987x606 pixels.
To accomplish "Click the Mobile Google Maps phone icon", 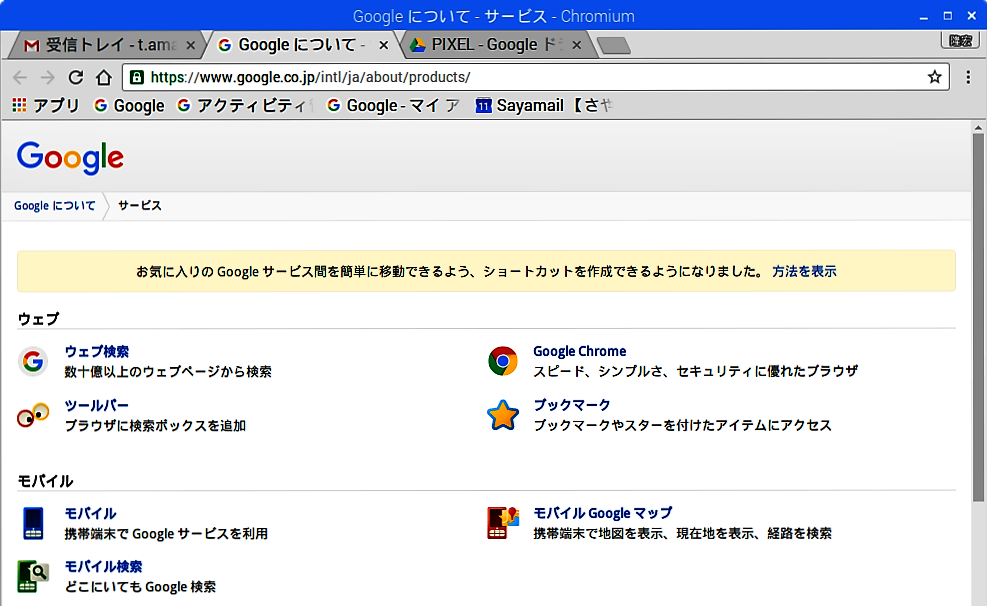I will [502, 523].
